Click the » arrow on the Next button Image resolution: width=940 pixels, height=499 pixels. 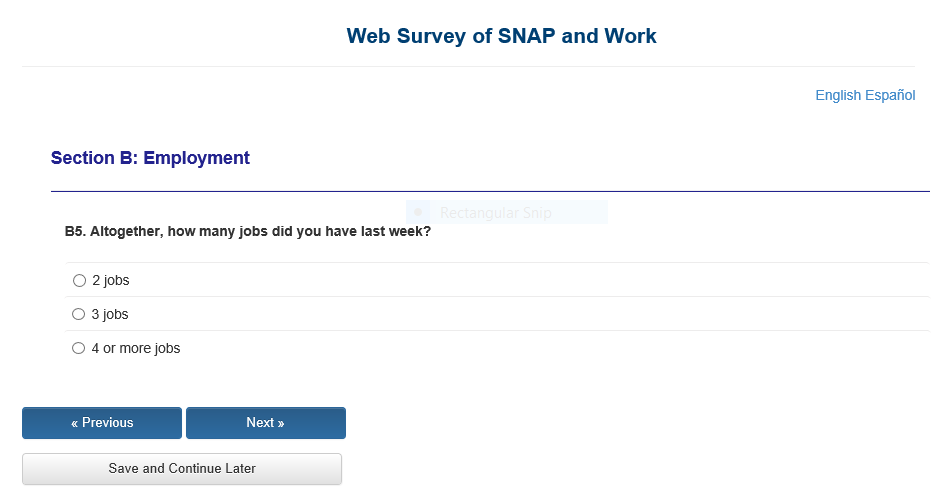281,423
